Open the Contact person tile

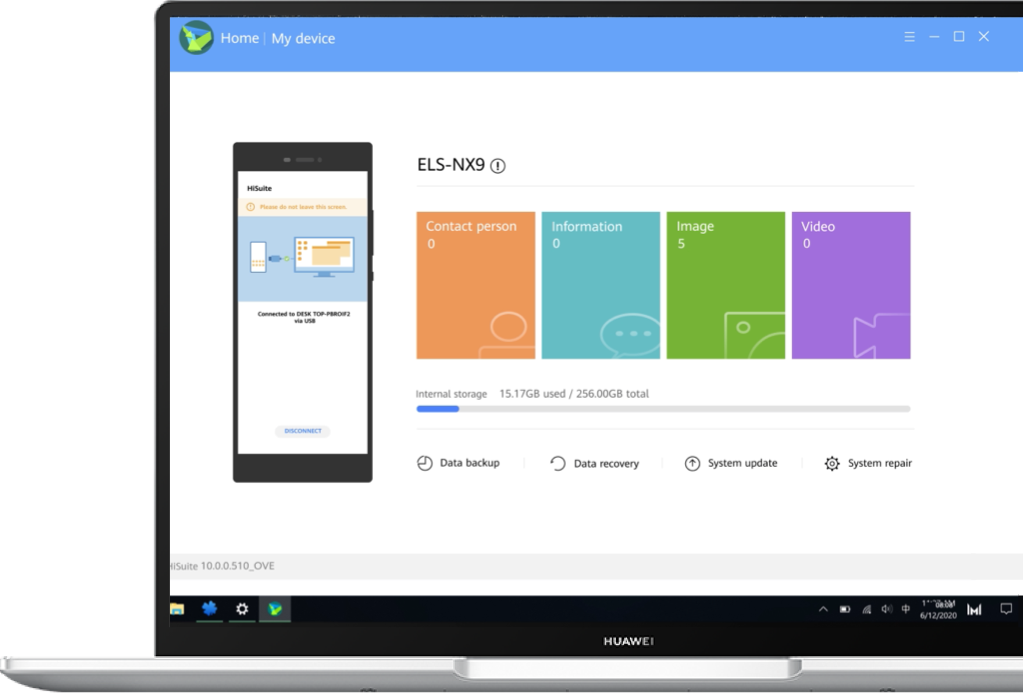475,285
